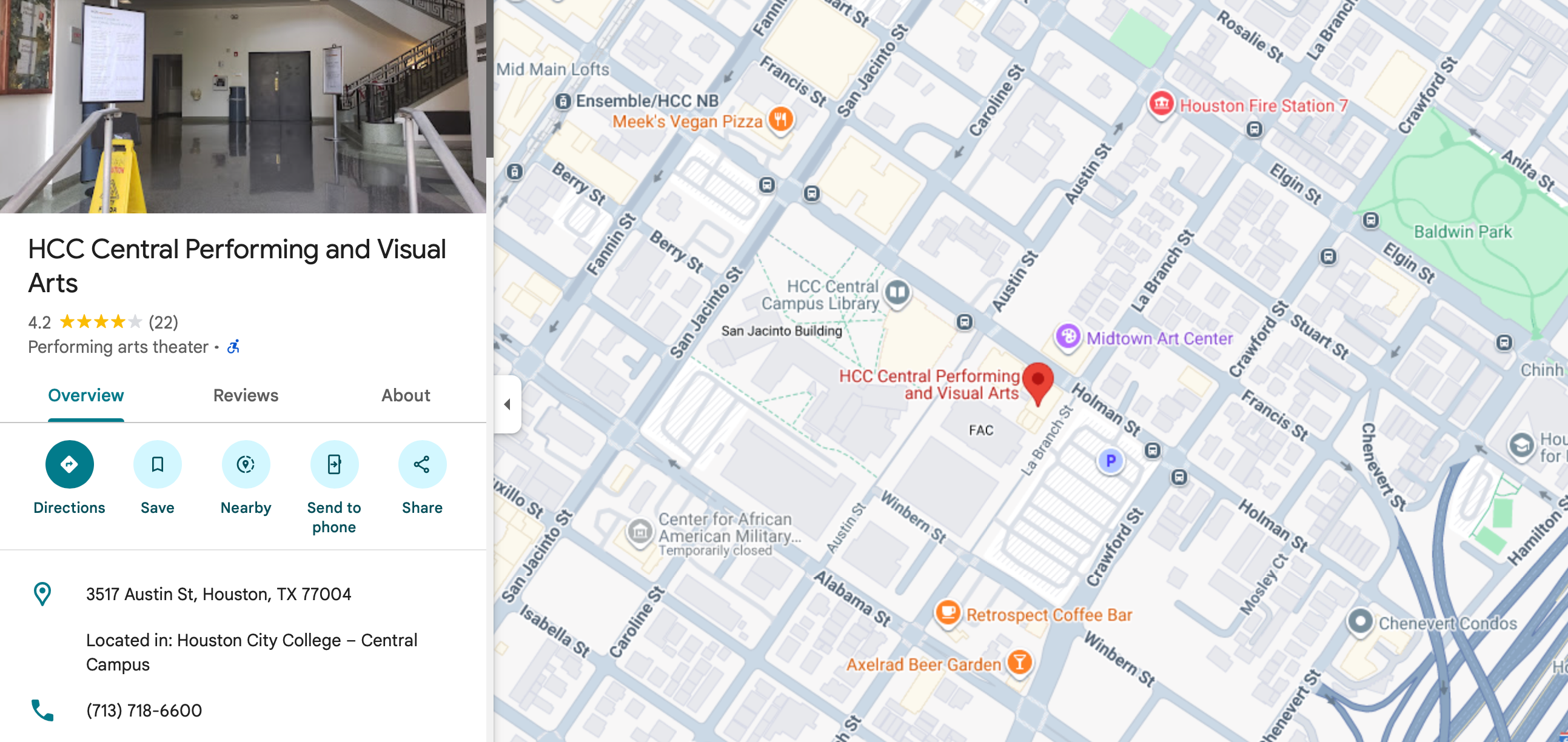Open the Retrospect Coffee Bar marker

pyautogui.click(x=948, y=612)
